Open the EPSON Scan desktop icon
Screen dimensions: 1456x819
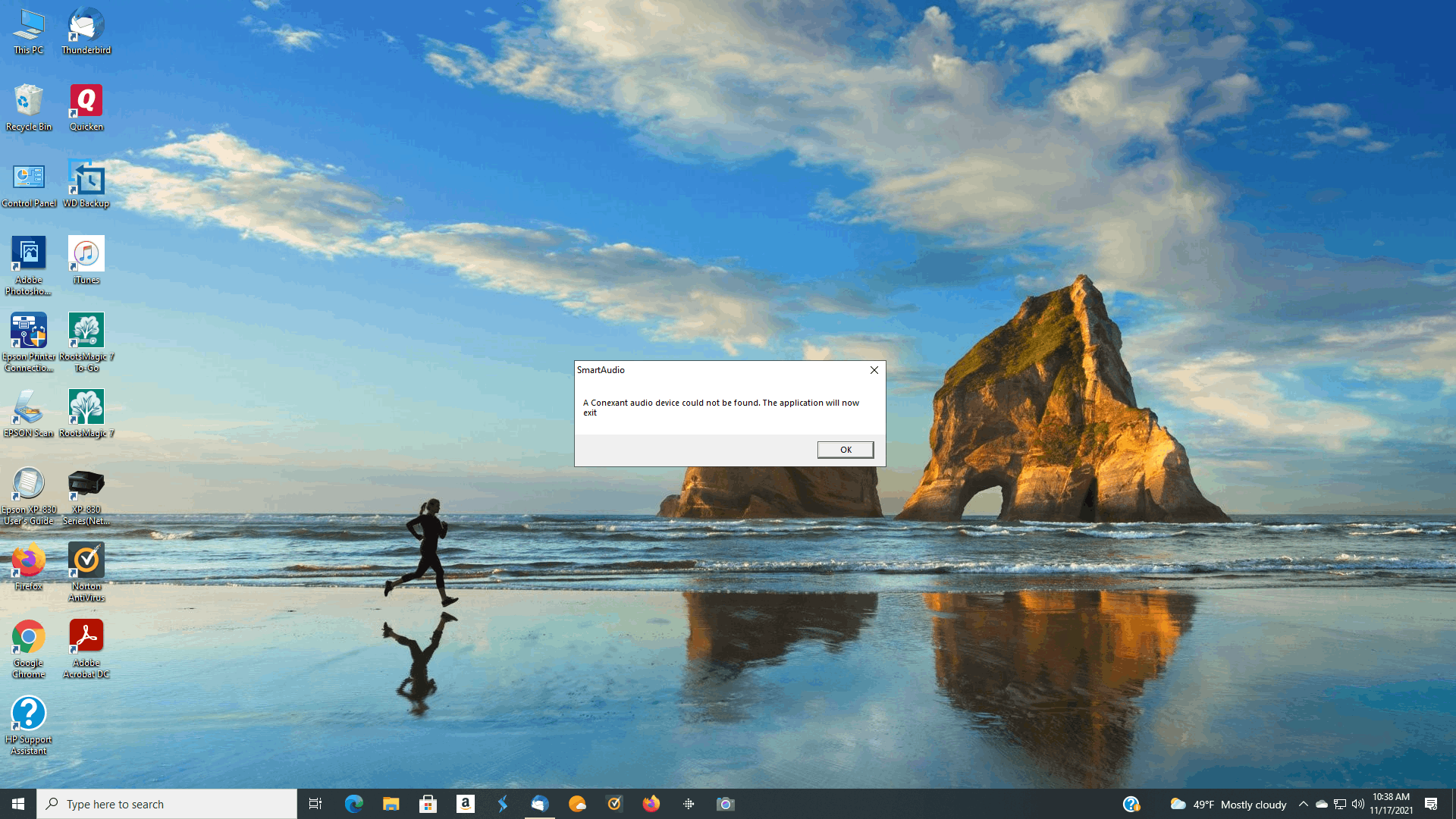point(28,413)
